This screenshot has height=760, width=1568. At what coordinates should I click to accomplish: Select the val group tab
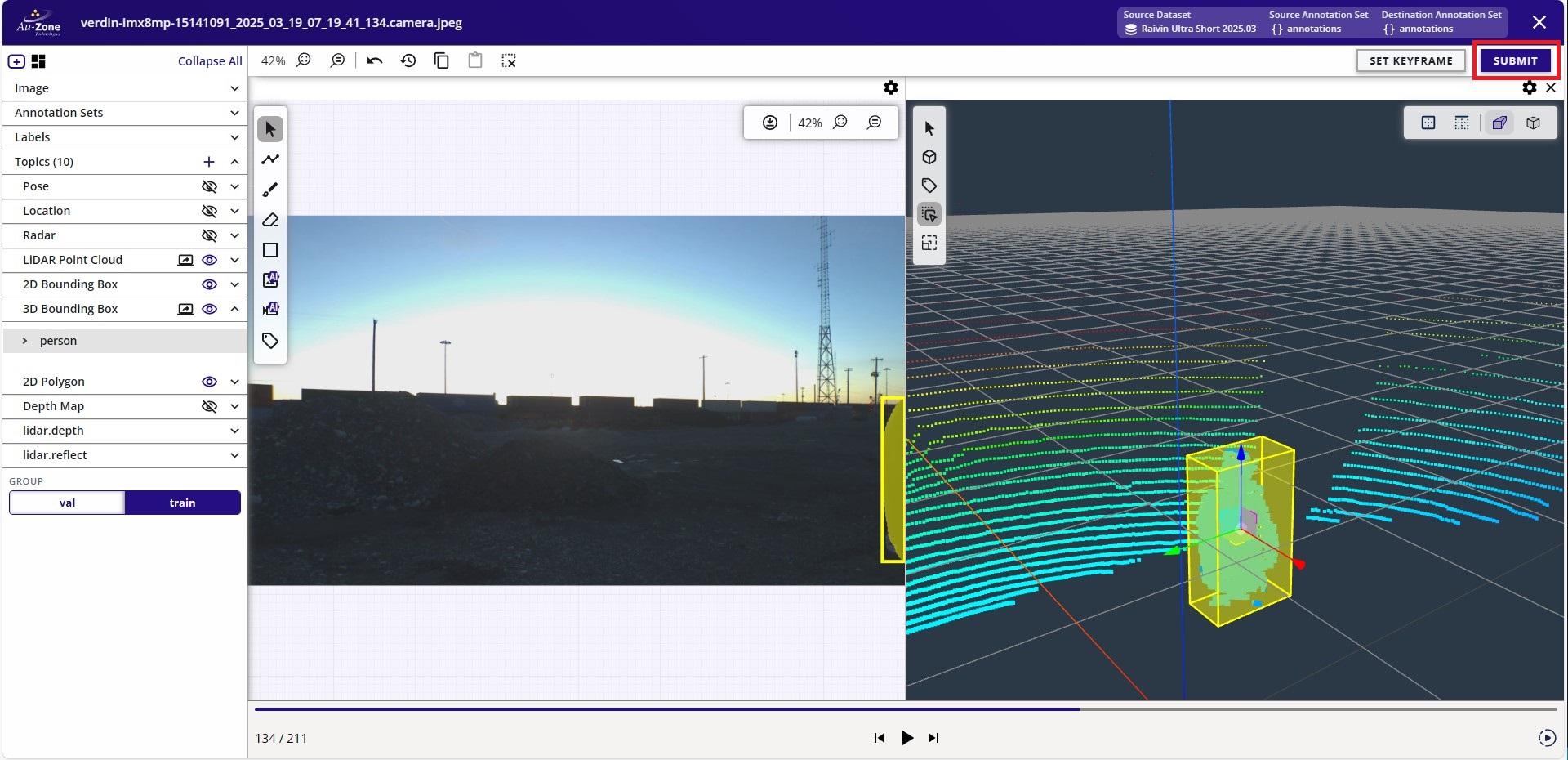click(67, 503)
